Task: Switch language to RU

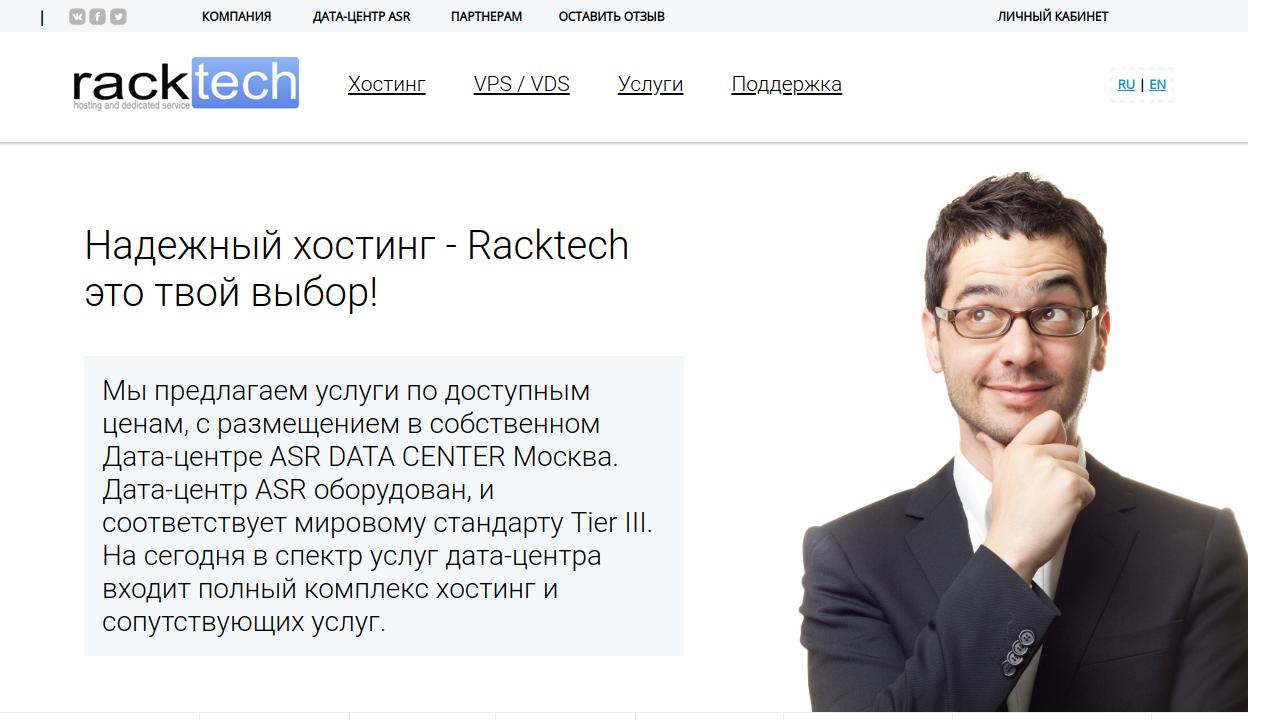Action: click(x=1126, y=84)
